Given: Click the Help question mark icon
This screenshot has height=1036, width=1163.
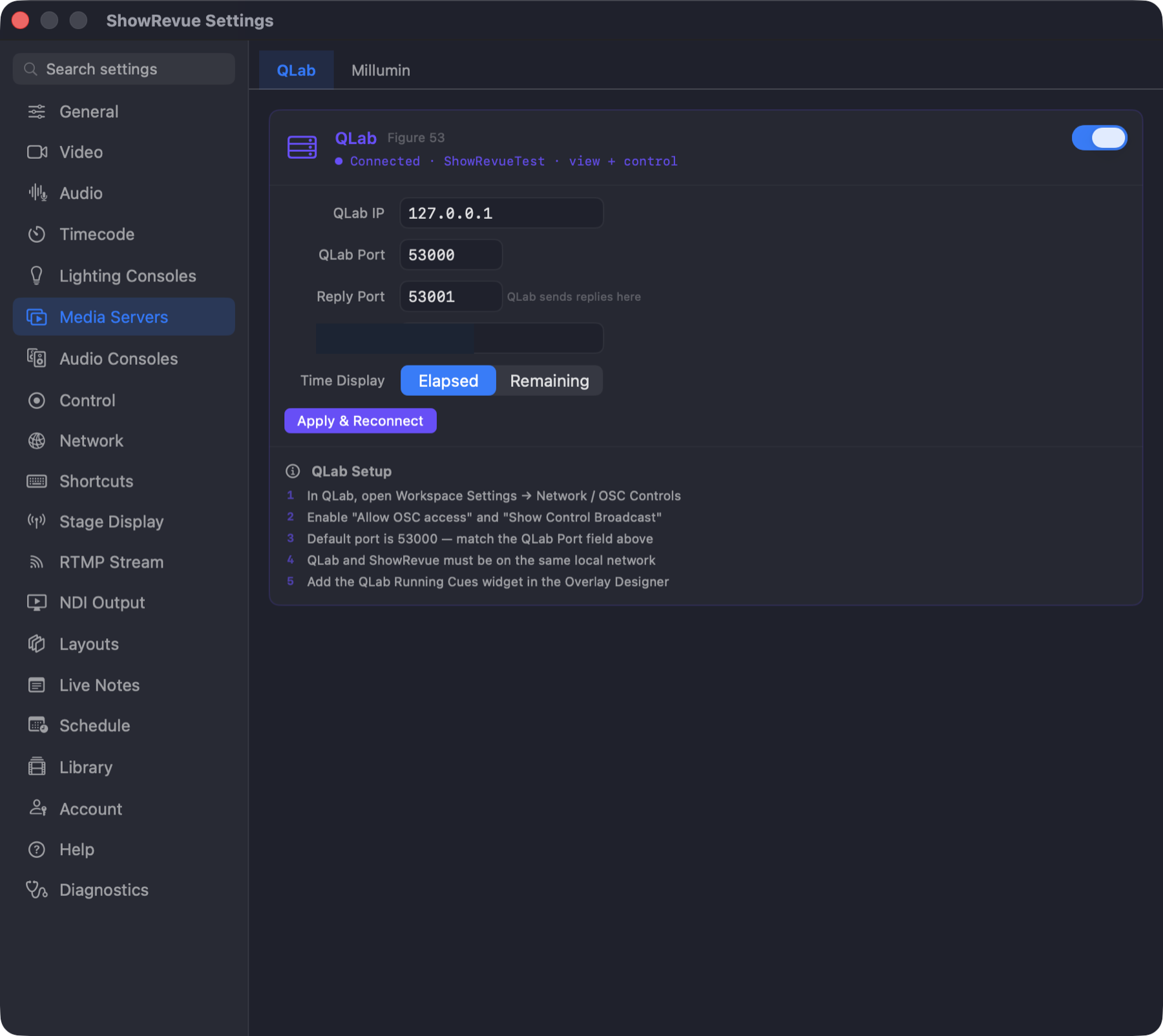Looking at the screenshot, I should (x=37, y=849).
